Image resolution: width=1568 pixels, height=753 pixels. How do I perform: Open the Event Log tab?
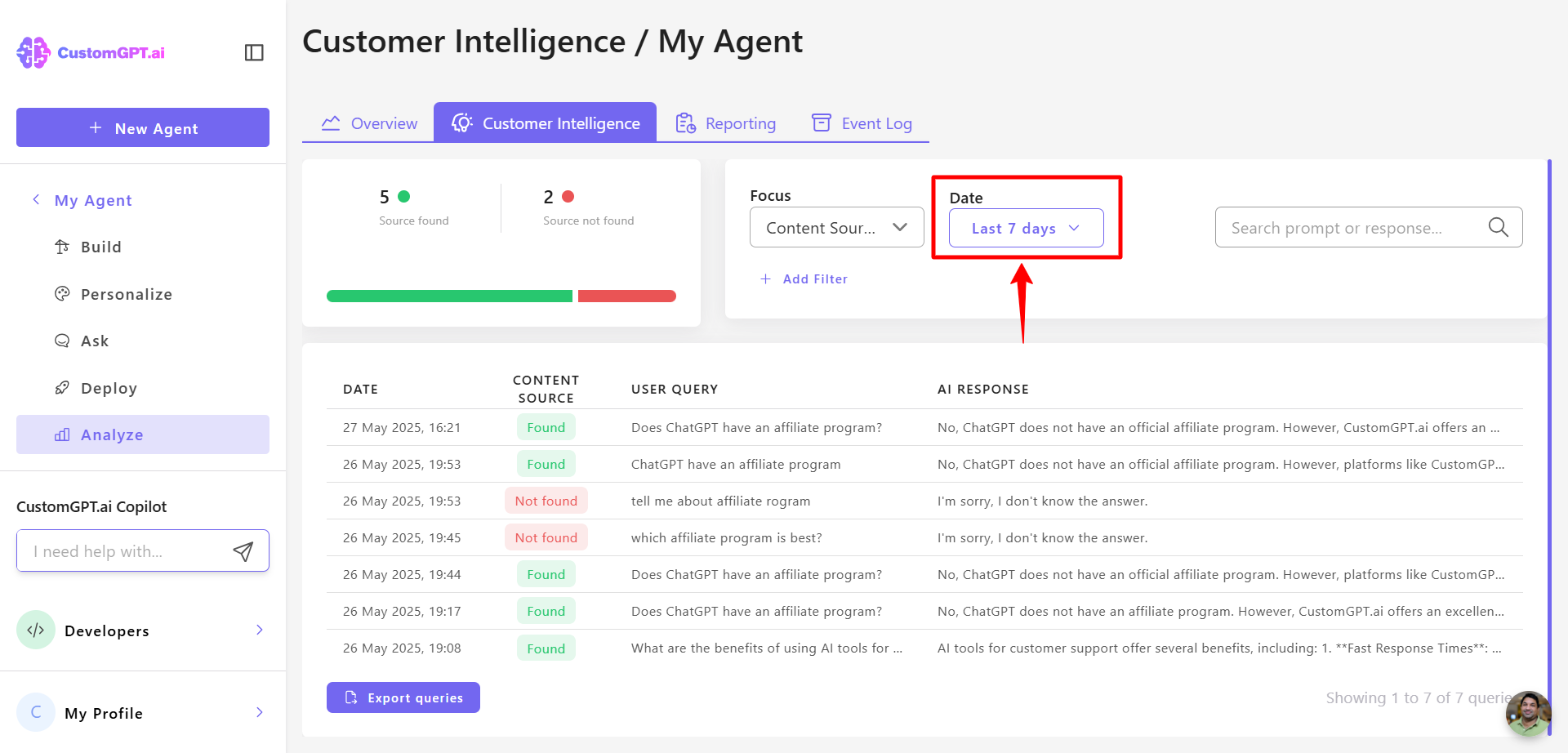[862, 123]
